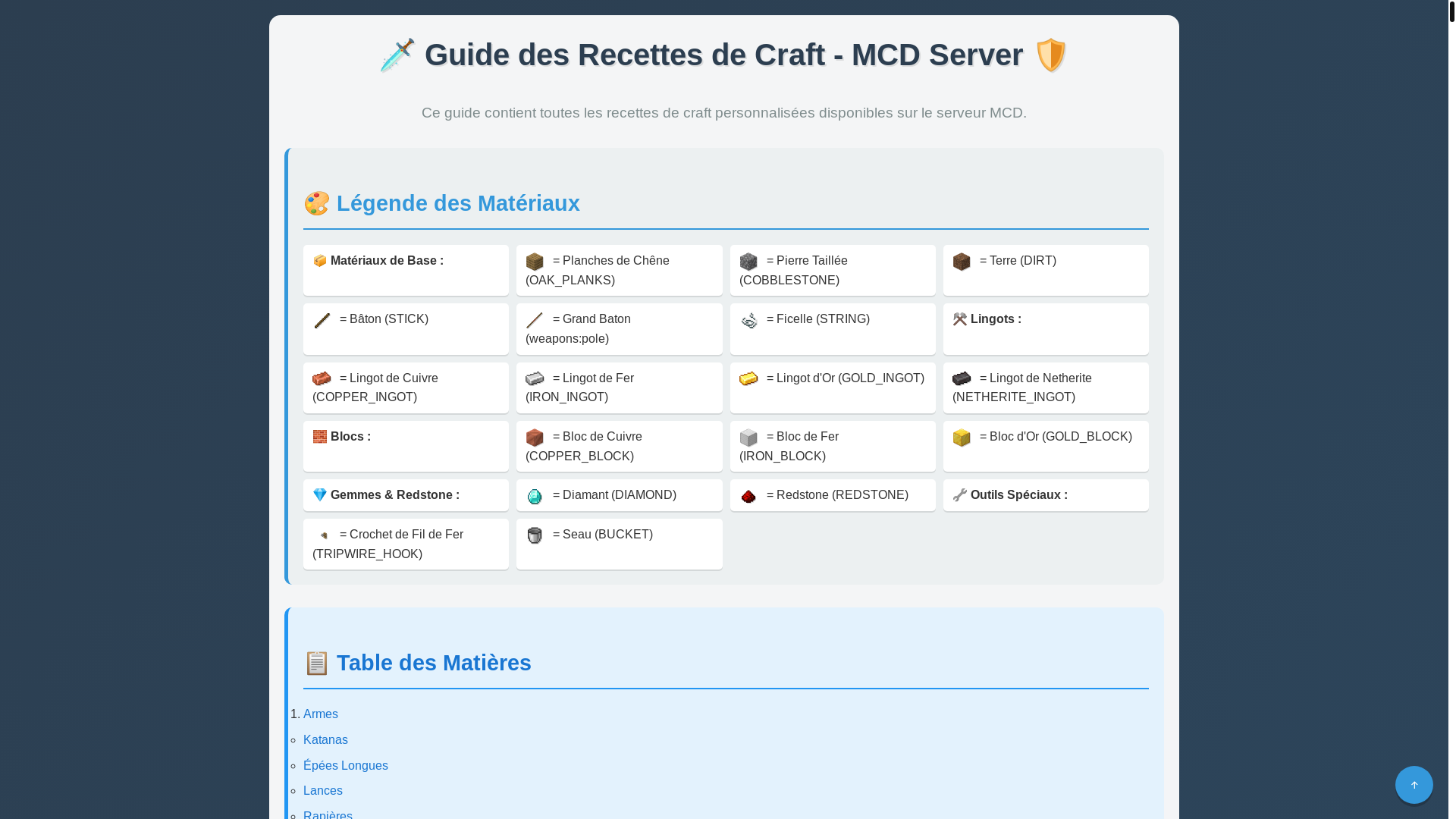
Task: Click the Lingot d'Or (GOLD_INGOT) label
Action: click(x=846, y=378)
